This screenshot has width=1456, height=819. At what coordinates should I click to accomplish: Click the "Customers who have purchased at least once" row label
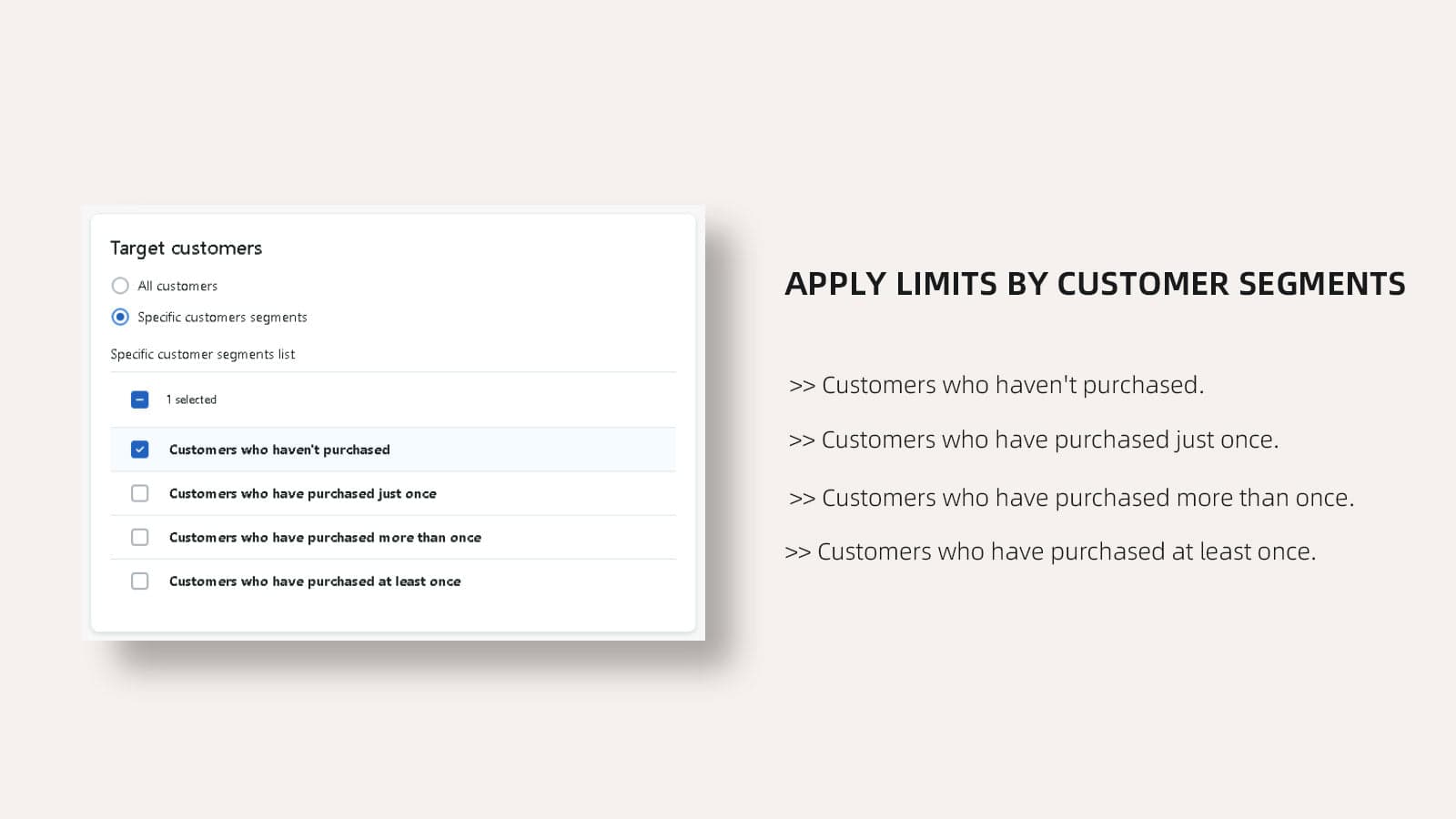[315, 581]
